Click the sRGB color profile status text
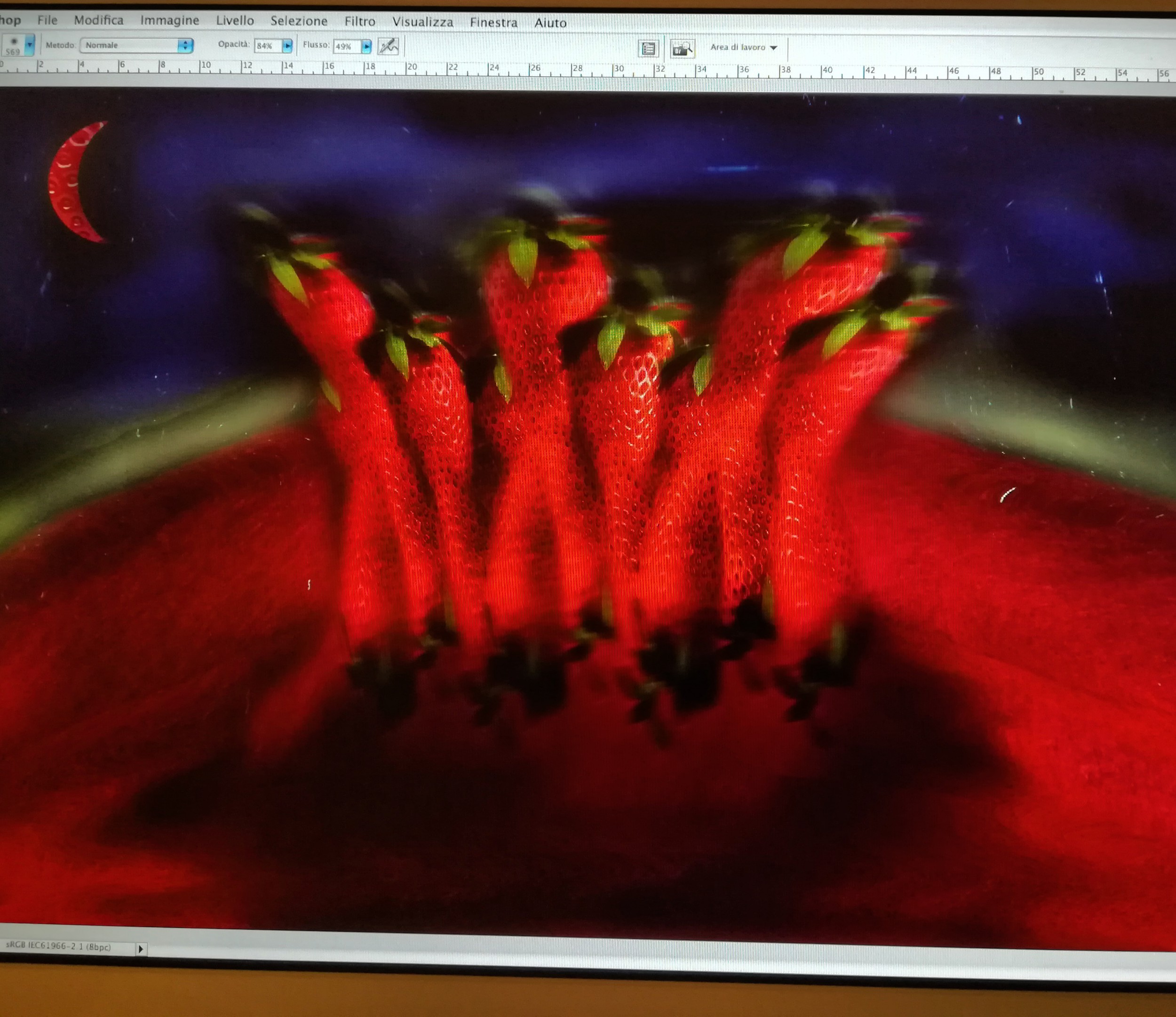Image resolution: width=1176 pixels, height=1017 pixels. 58,946
